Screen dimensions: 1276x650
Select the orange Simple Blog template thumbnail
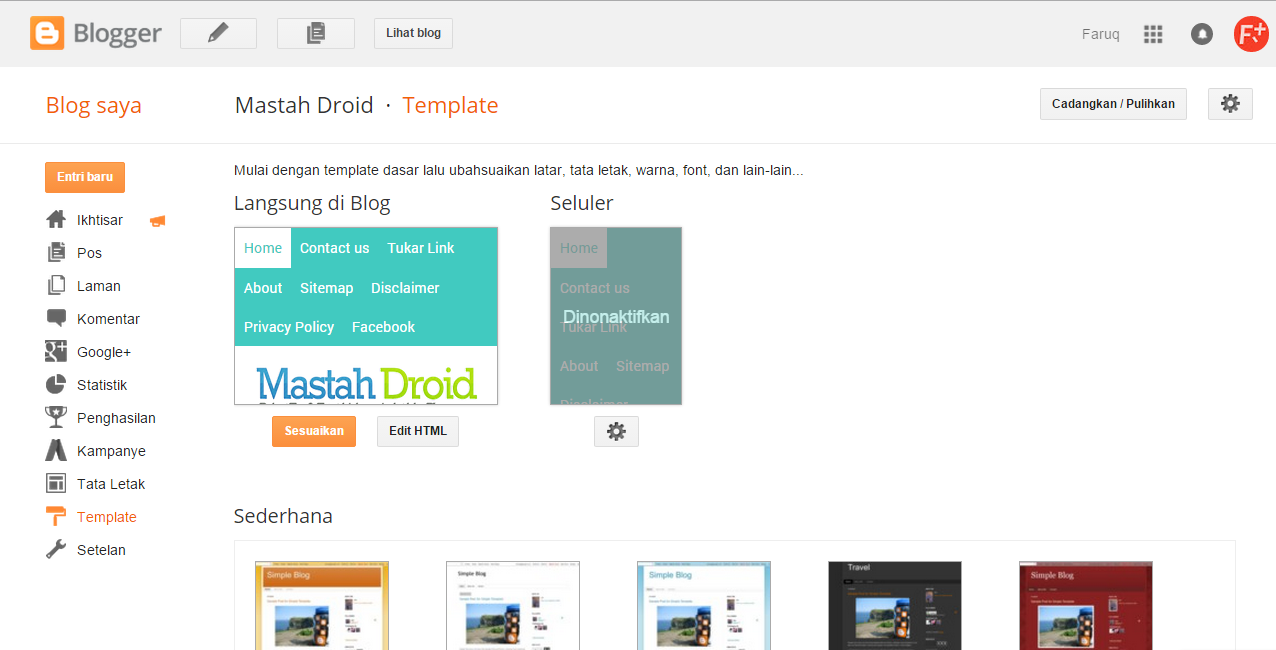tap(322, 605)
